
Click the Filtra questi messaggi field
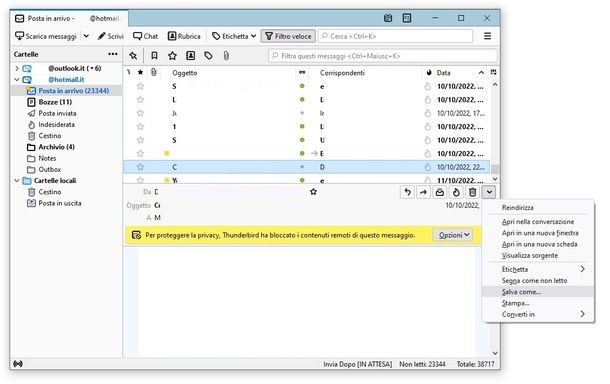pos(383,56)
